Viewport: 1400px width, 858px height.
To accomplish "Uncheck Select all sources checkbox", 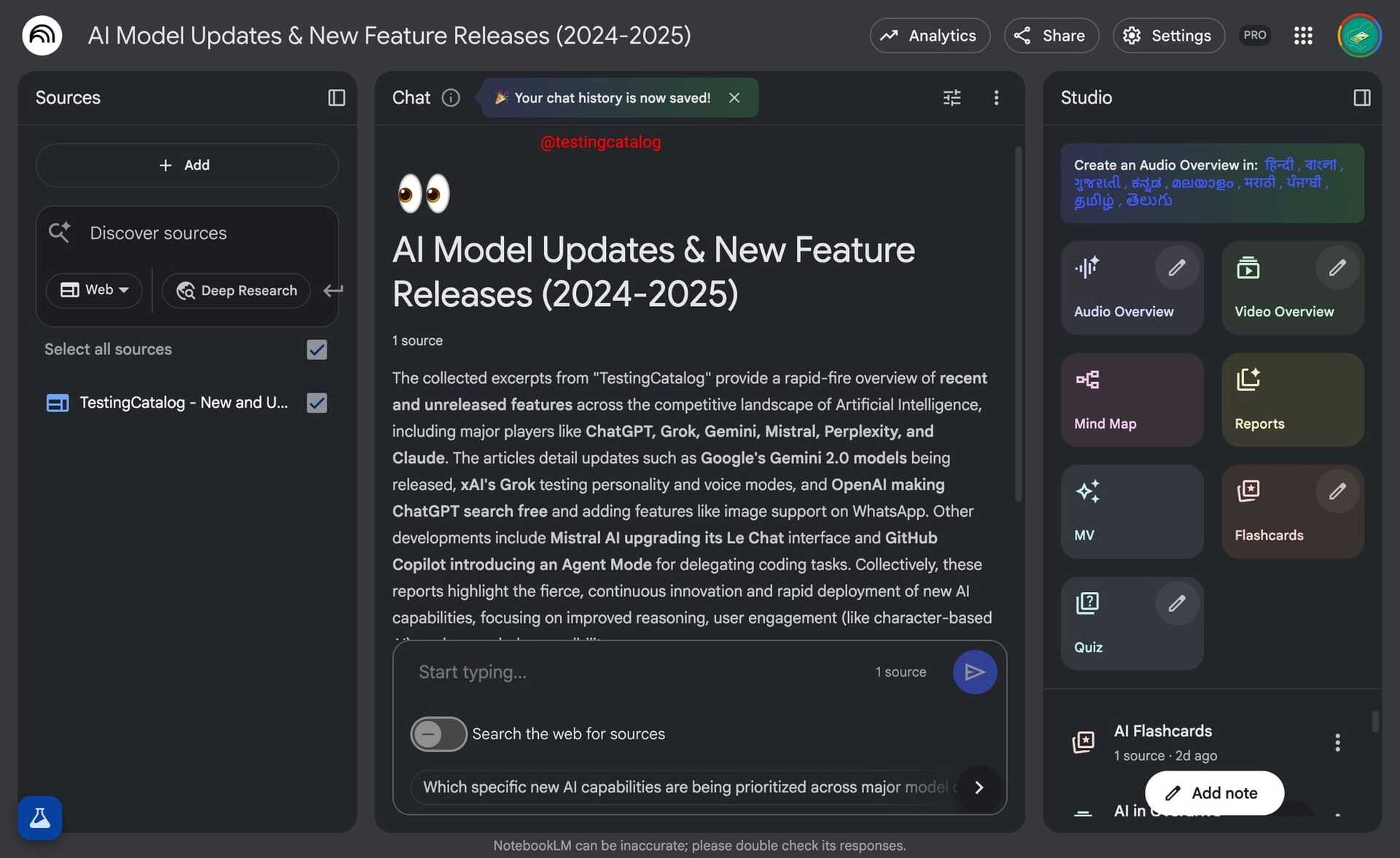I will (316, 349).
